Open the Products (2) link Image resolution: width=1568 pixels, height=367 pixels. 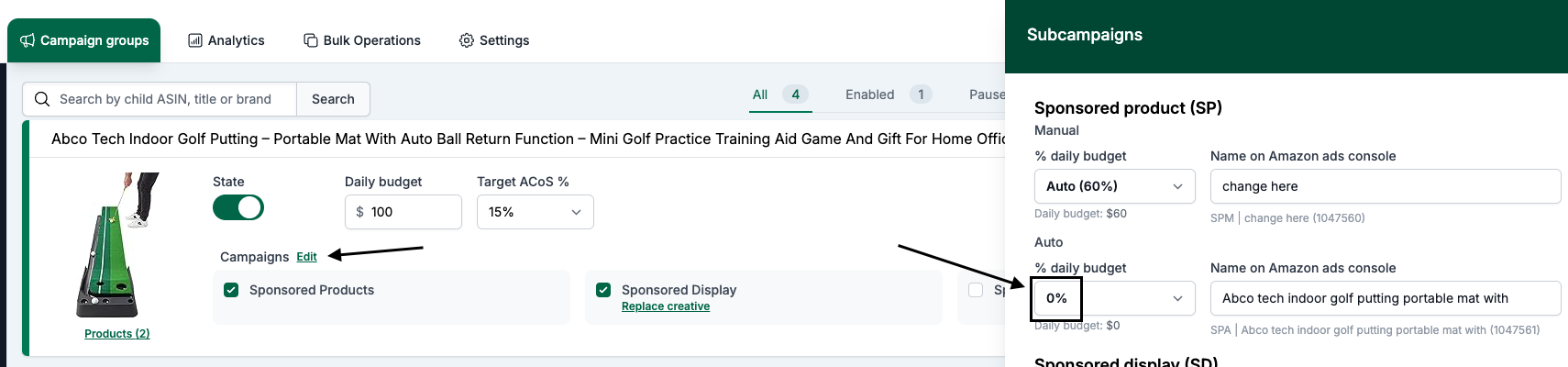[116, 334]
